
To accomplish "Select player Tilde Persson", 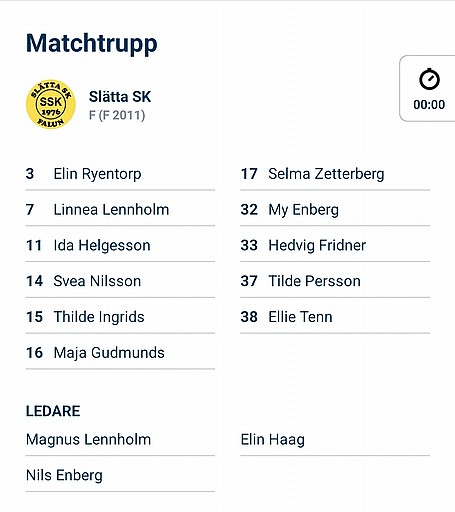I will 335,281.
